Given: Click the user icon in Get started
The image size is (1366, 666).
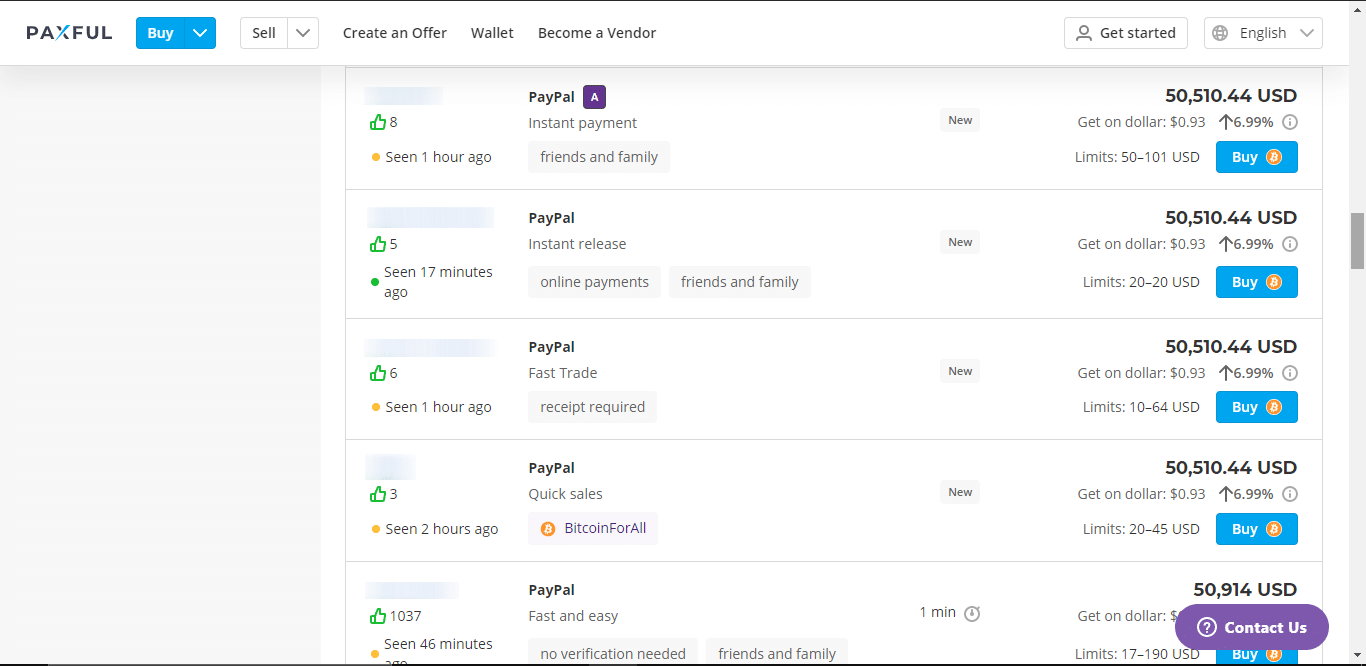Looking at the screenshot, I should coord(1084,33).
